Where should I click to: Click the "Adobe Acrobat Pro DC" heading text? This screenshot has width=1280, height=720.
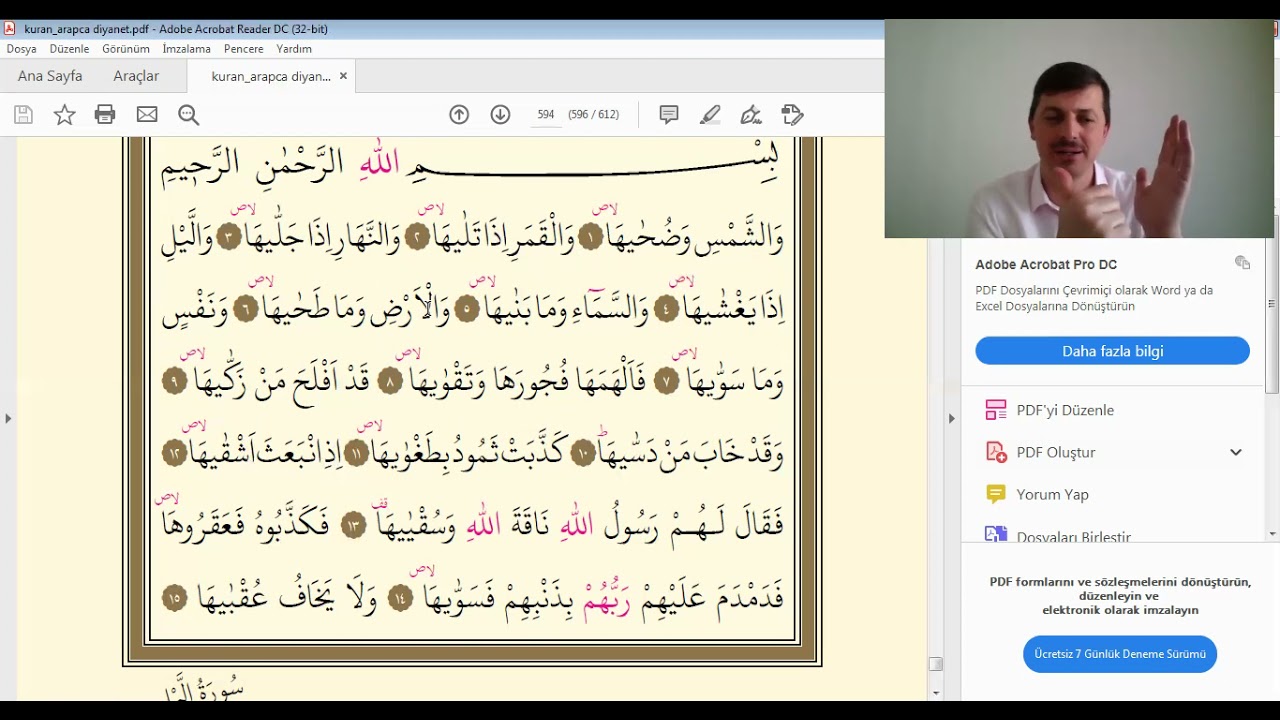pos(1046,264)
